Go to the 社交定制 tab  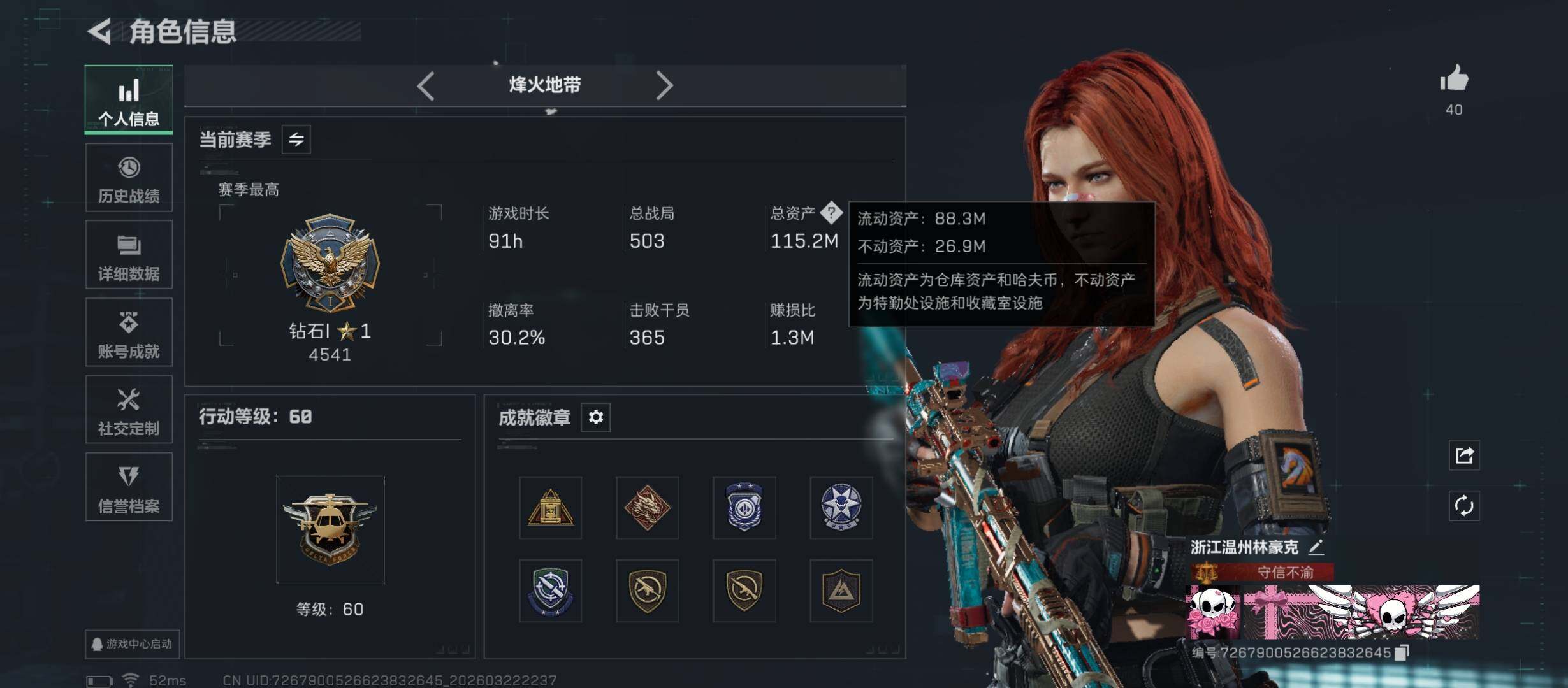click(x=129, y=410)
